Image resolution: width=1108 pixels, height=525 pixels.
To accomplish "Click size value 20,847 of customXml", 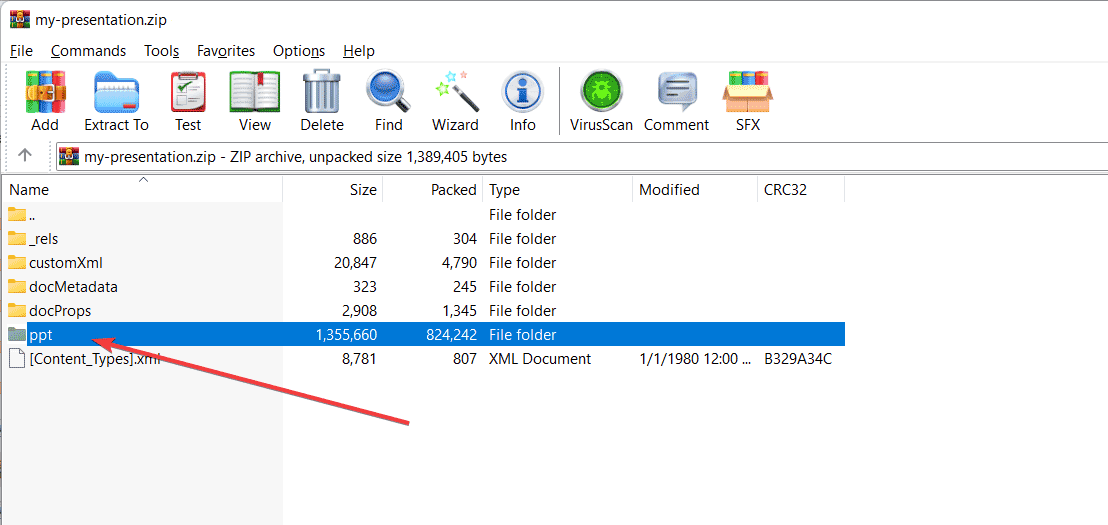I will (x=355, y=263).
